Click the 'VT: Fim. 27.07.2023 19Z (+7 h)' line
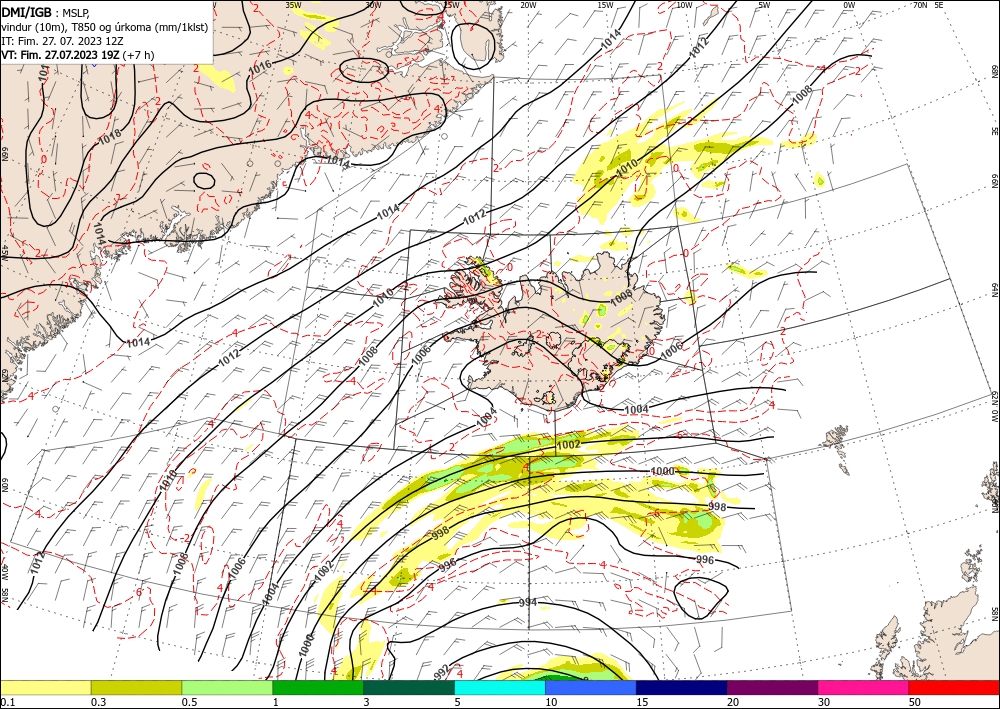Screen dimensions: 1000x709 78,55
